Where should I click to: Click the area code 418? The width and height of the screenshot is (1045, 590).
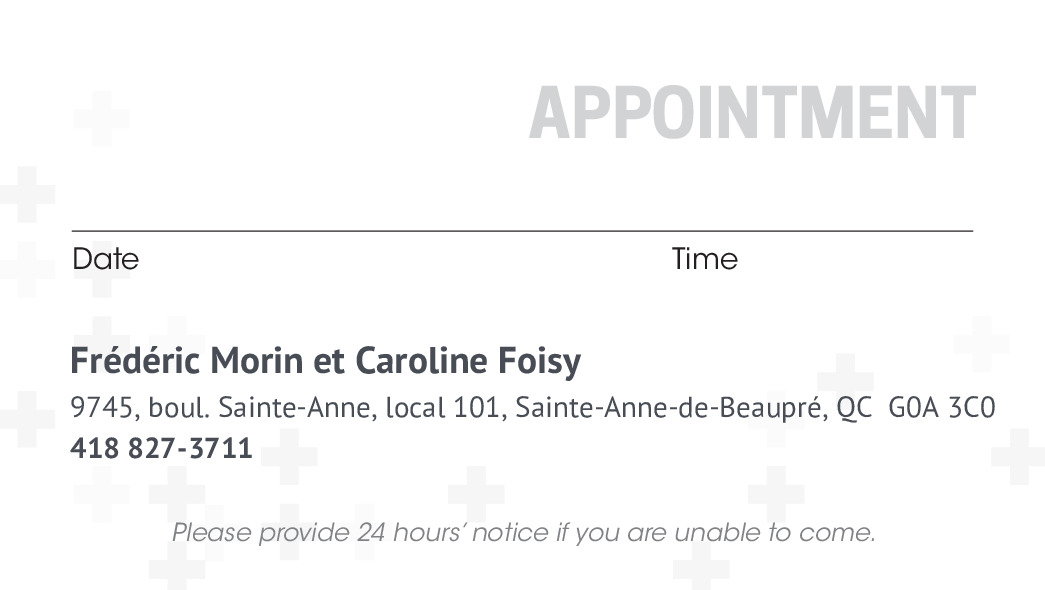click(x=94, y=448)
